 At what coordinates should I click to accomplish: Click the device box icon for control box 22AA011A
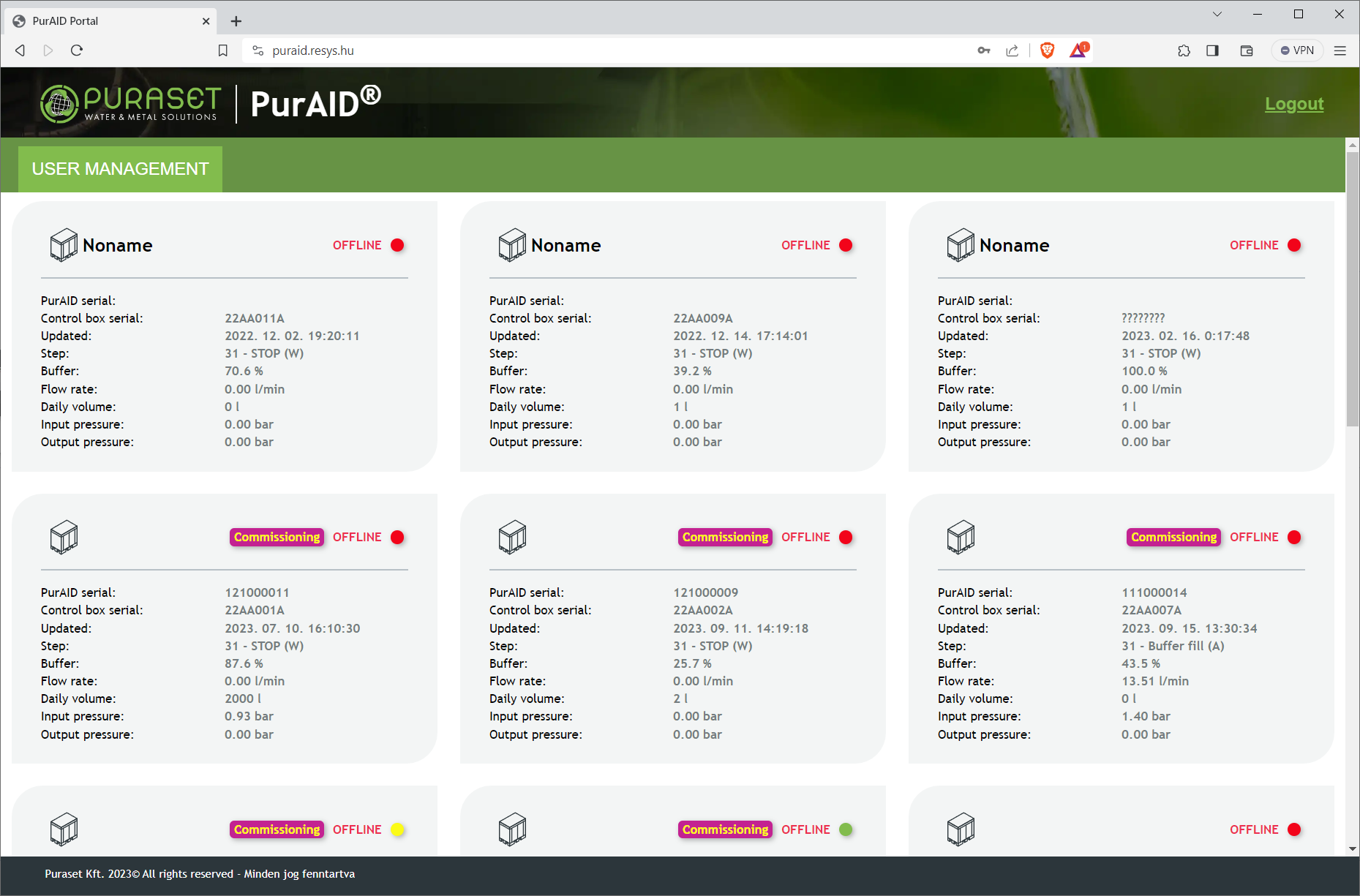tap(64, 245)
